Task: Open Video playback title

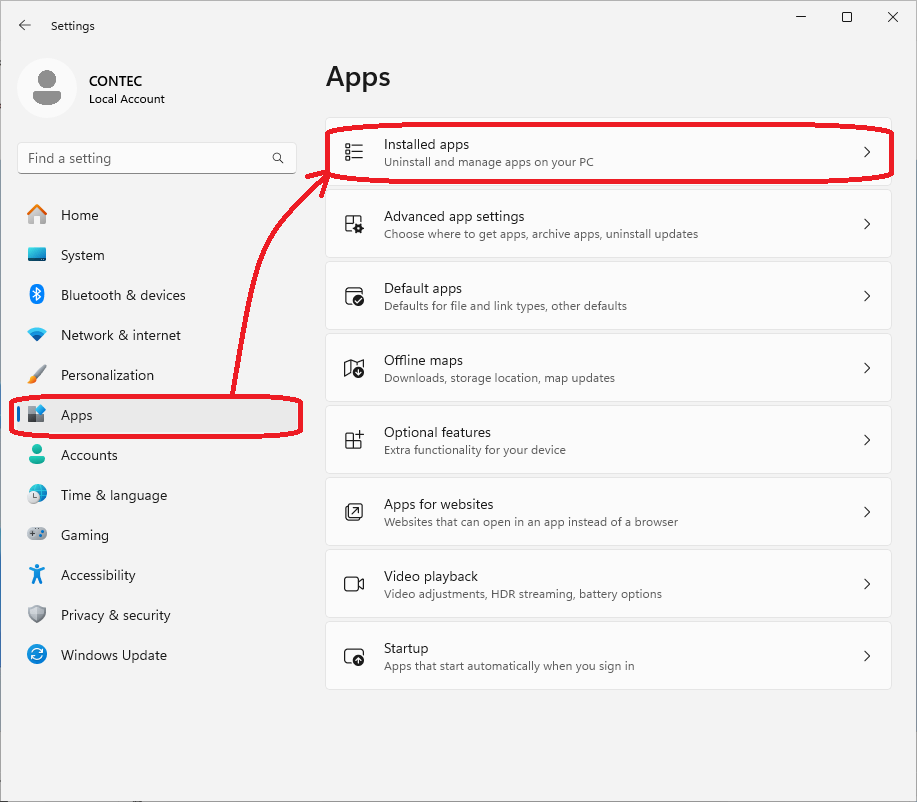Action: (430, 576)
